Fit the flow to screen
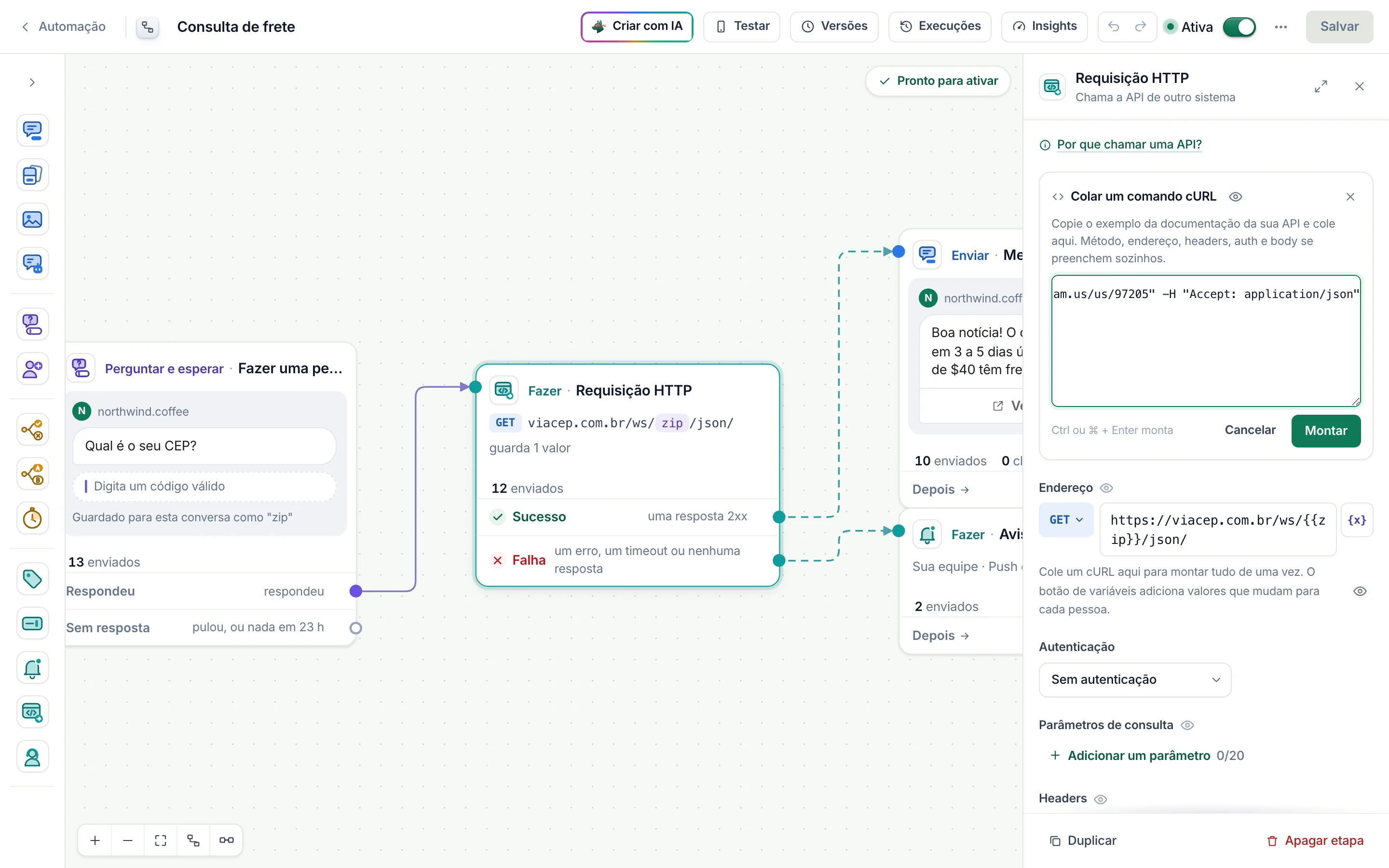 coord(161,840)
